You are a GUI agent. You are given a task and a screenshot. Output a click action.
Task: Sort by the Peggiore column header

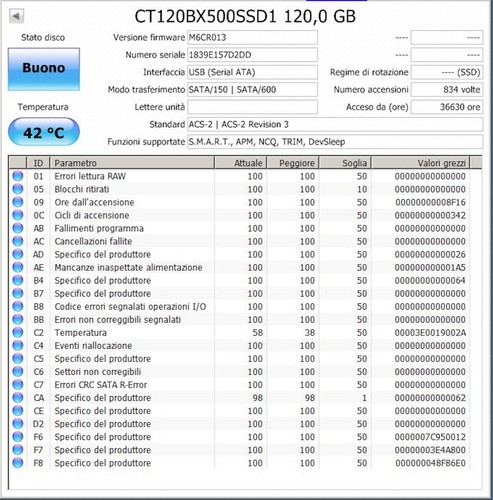coord(293,163)
